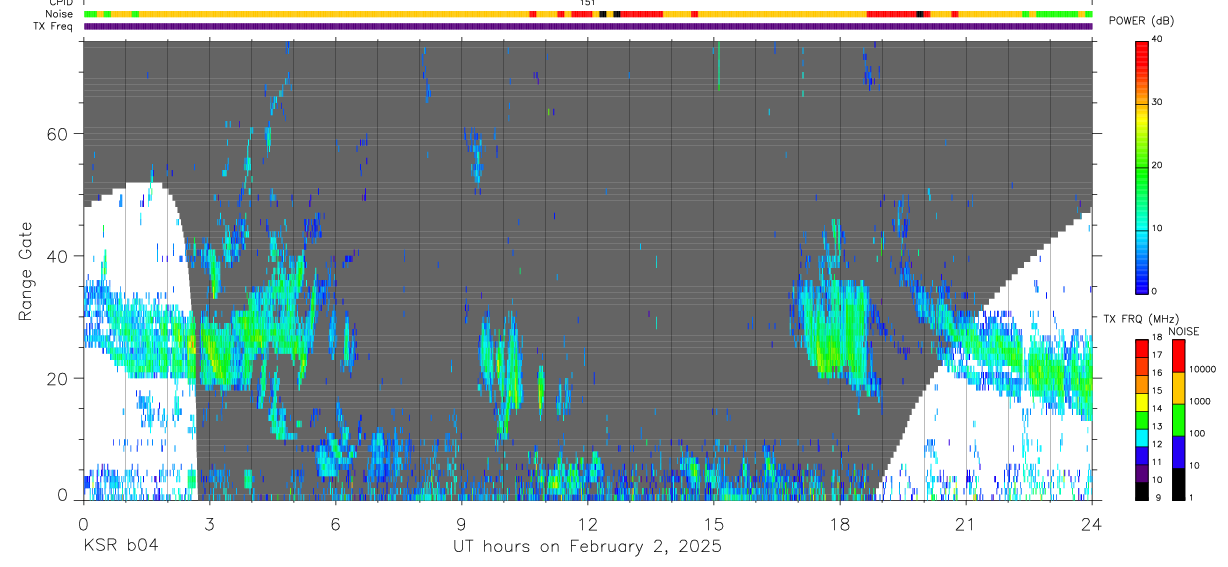The height and width of the screenshot is (567, 1228).
Task: Click 'UT hours on February 2, 2025' label
Action: coord(587,547)
